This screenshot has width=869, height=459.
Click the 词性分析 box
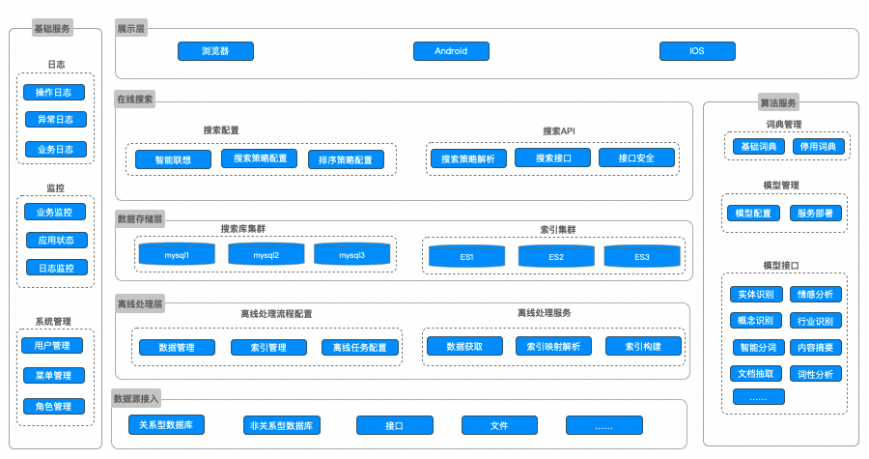click(x=816, y=374)
